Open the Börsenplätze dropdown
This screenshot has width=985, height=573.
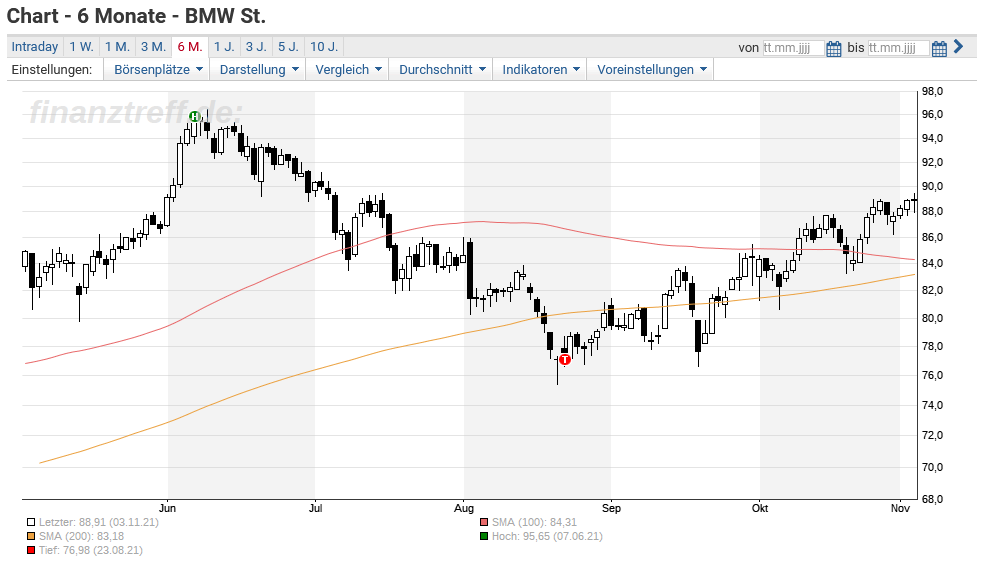tap(158, 70)
